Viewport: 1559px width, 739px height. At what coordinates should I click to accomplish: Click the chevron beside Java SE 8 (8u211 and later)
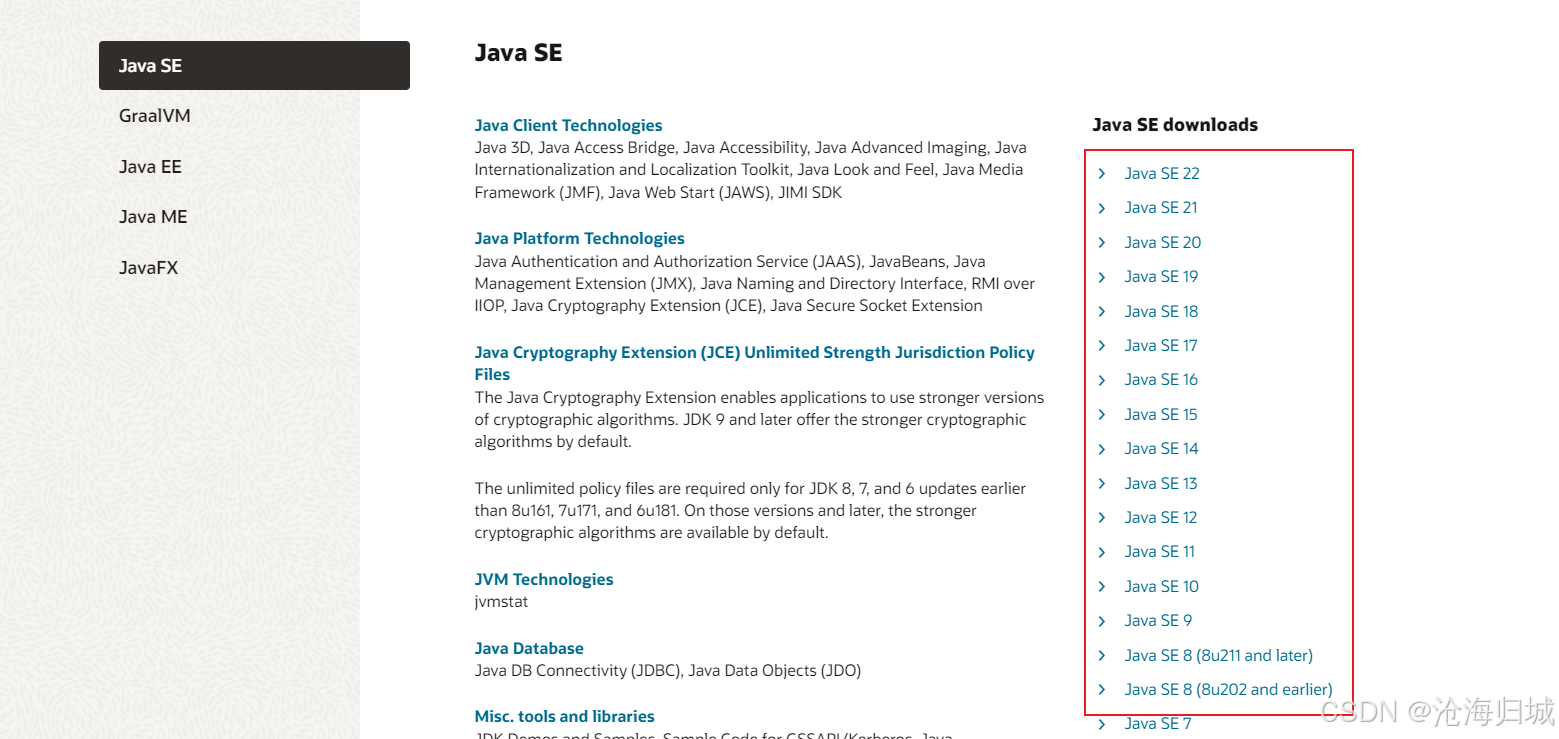(x=1102, y=655)
